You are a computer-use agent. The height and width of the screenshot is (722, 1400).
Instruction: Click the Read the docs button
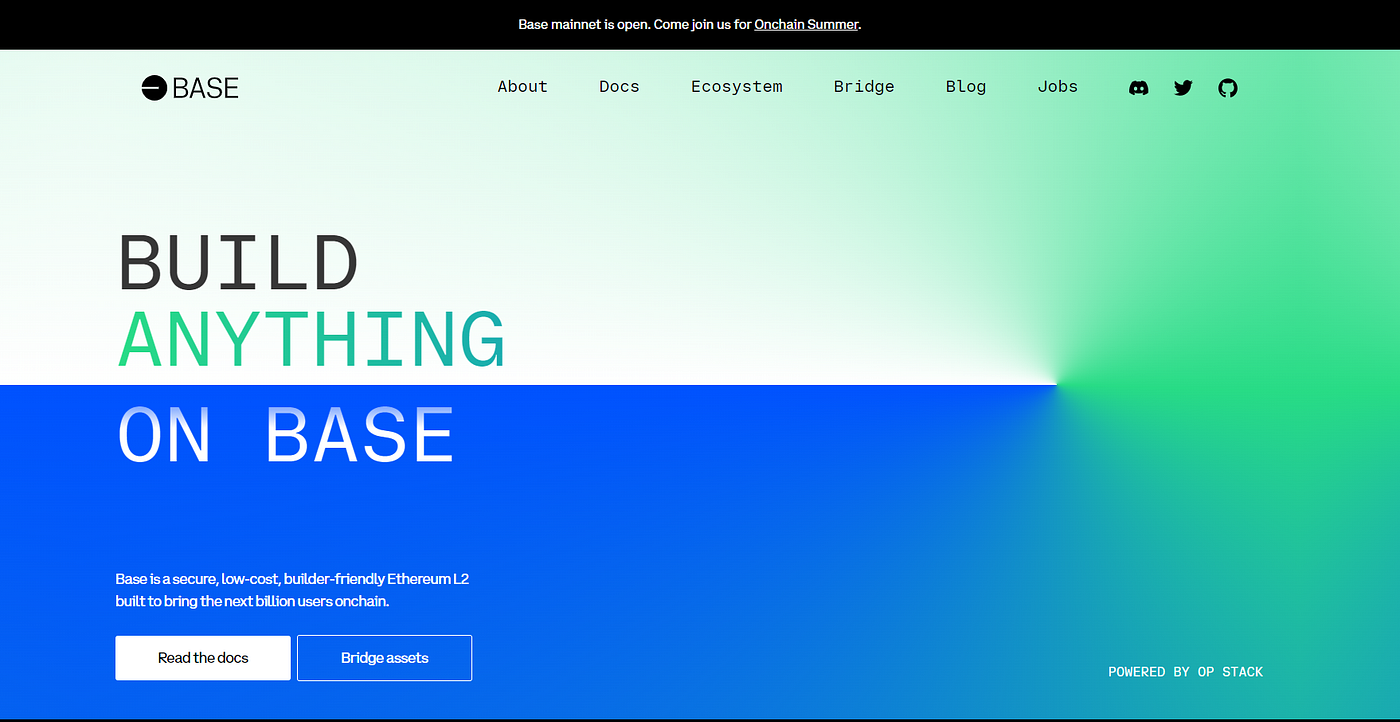203,658
